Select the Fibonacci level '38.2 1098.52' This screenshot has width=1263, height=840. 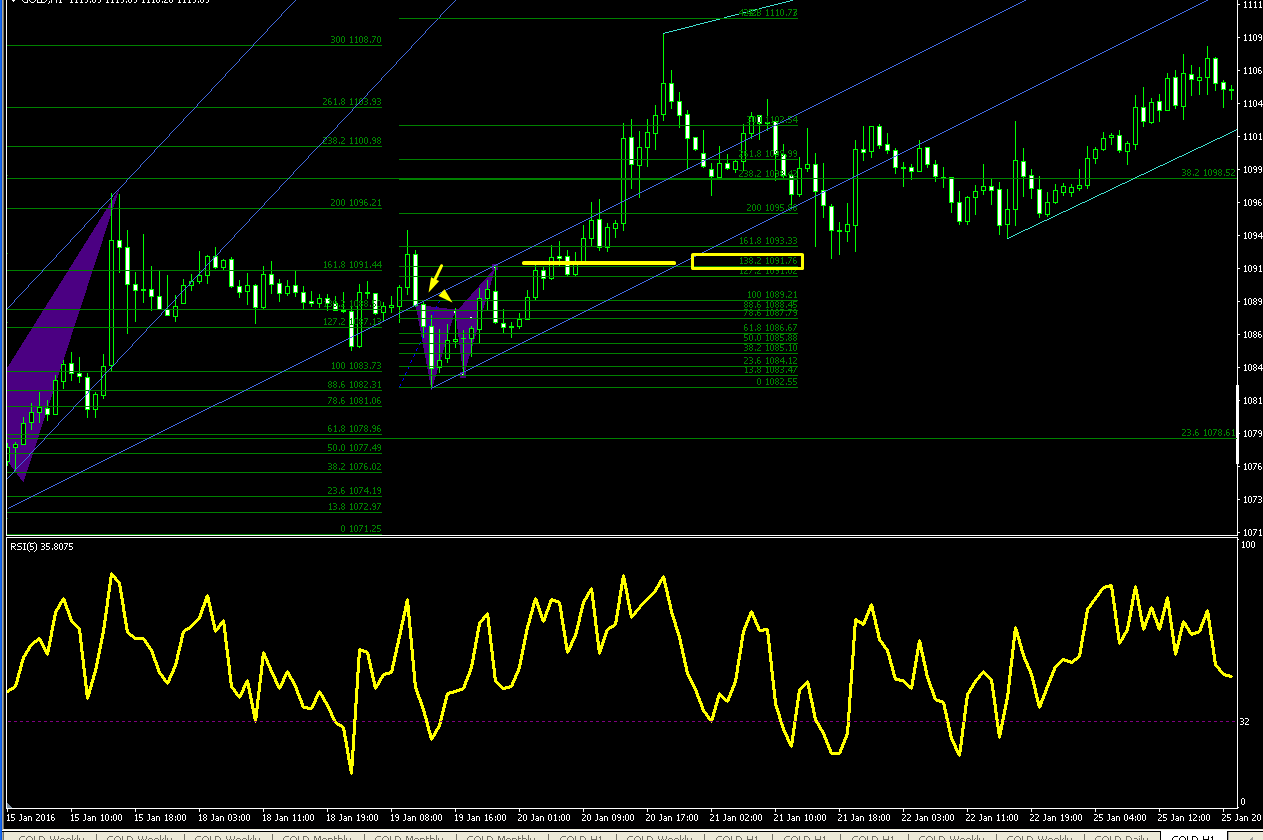tap(1210, 173)
